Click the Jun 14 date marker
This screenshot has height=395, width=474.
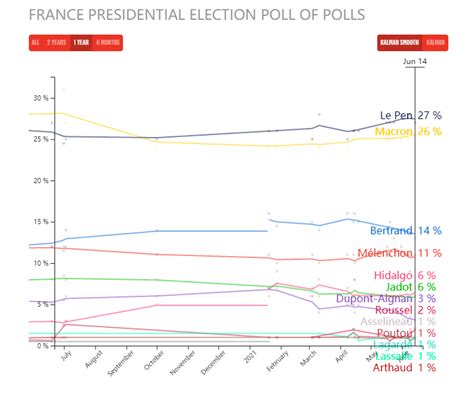[415, 62]
